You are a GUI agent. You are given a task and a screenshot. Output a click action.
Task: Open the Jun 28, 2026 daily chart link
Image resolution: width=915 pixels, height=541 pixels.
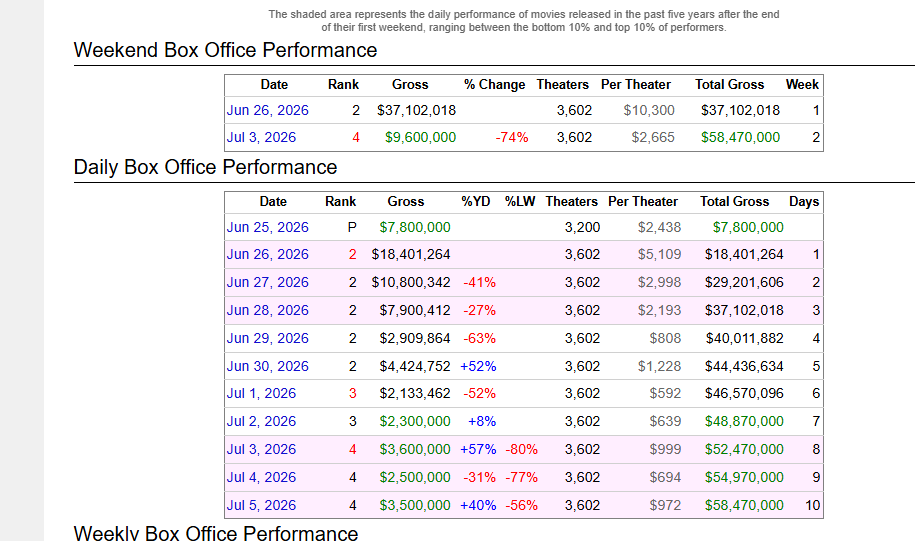tap(267, 310)
